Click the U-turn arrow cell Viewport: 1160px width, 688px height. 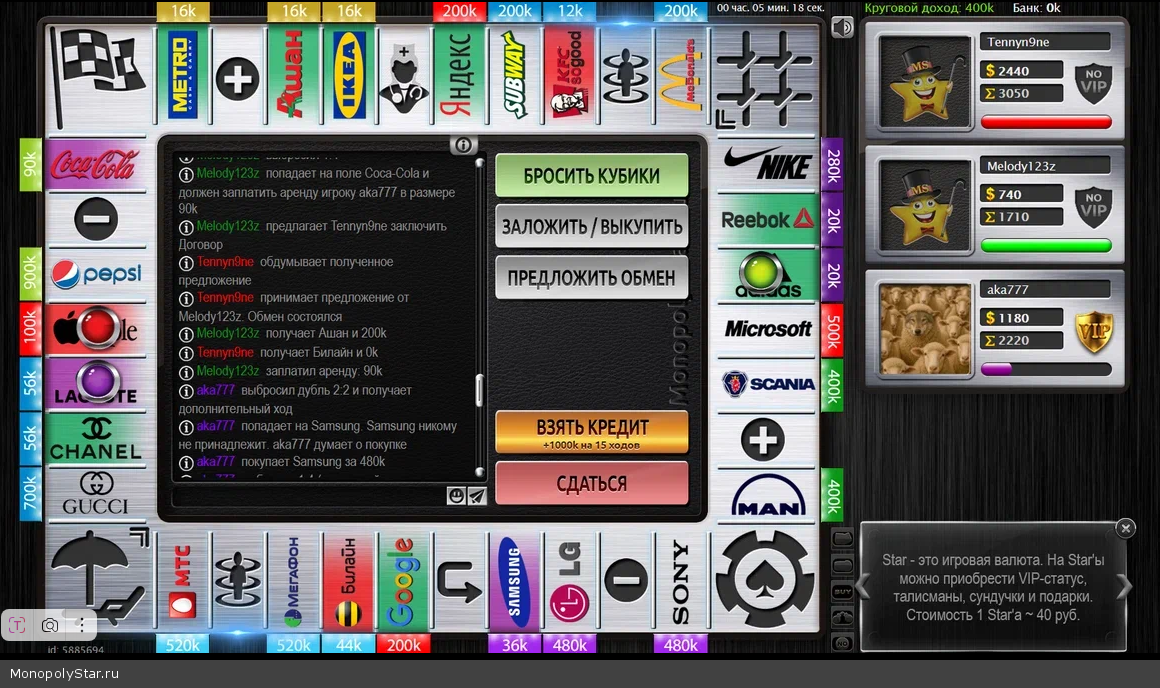[x=459, y=582]
